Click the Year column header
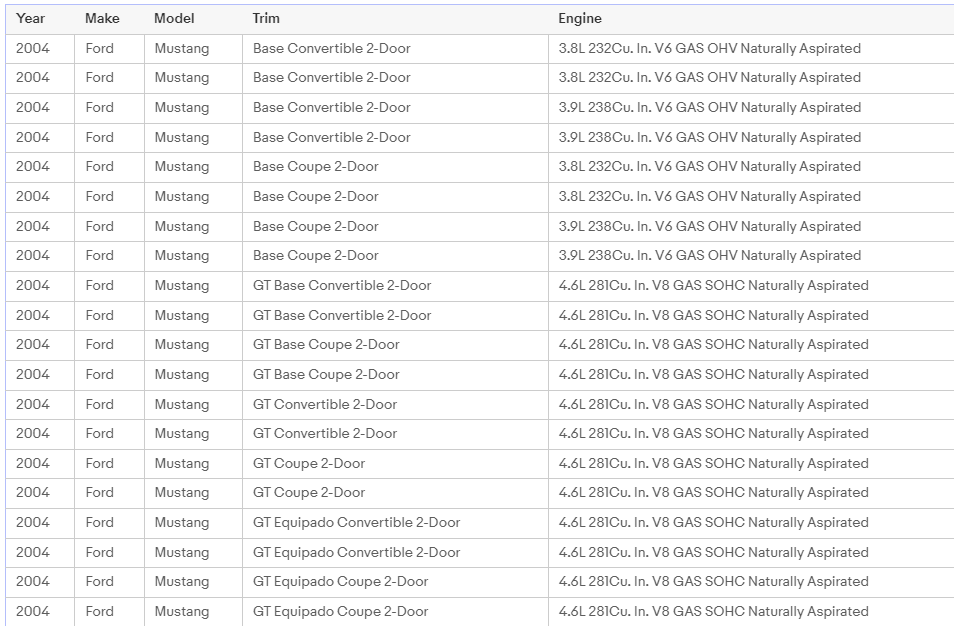This screenshot has height=626, width=954. pos(31,18)
